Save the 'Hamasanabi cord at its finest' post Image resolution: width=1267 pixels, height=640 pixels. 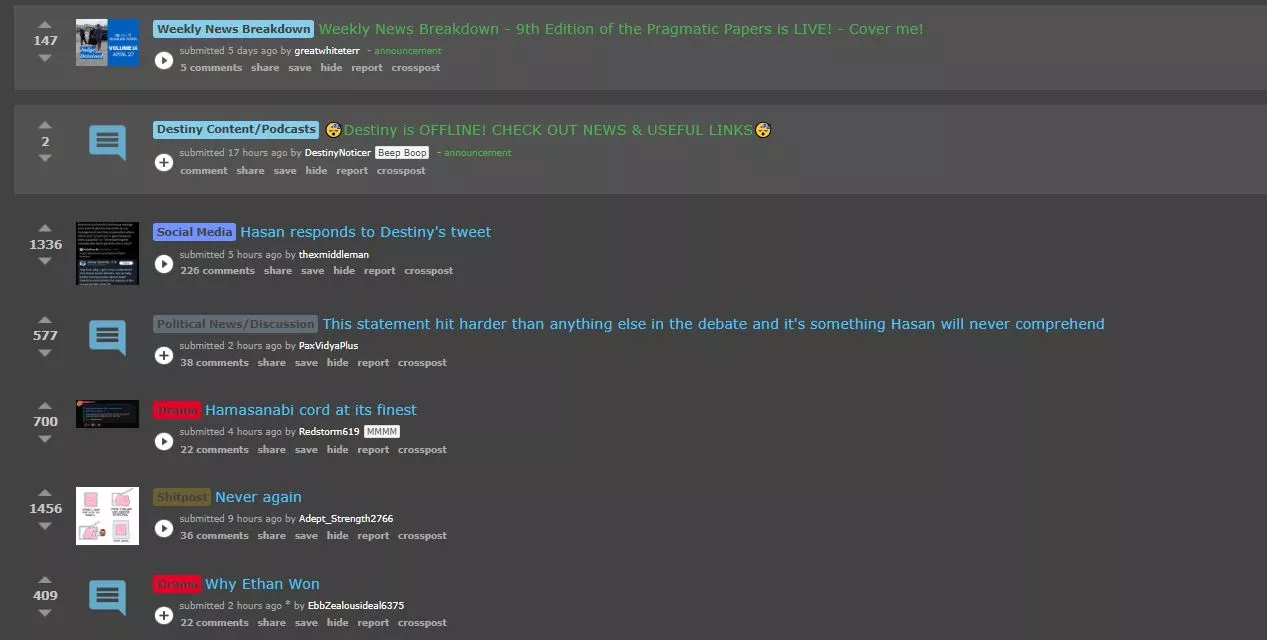tap(306, 450)
